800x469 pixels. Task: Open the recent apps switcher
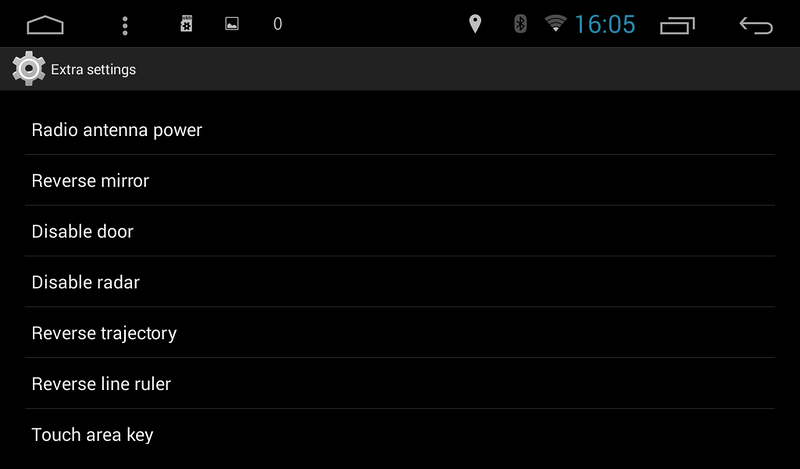[x=678, y=26]
